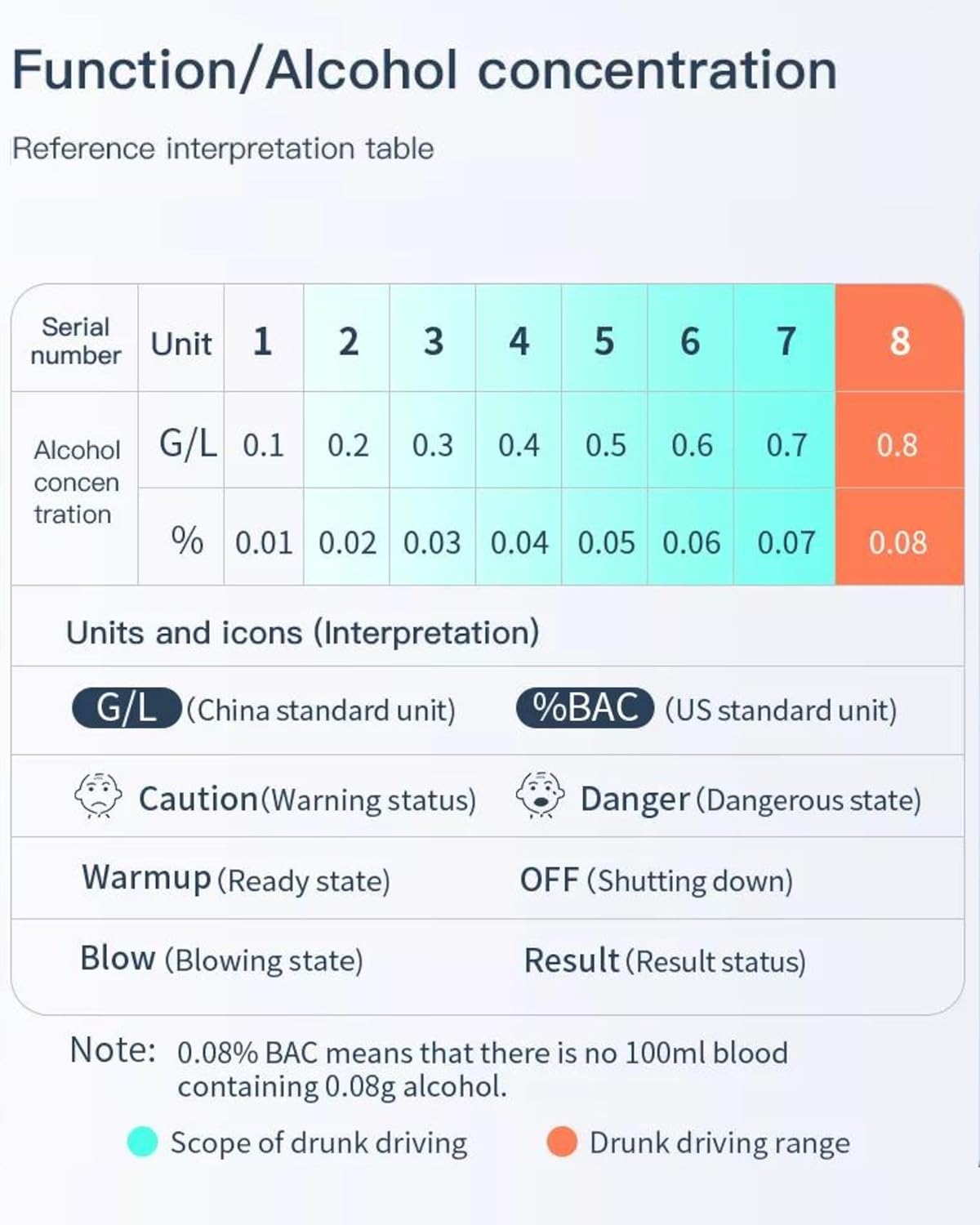Viewport: 980px width, 1225px height.
Task: Click the Blow (Blowing state) label
Action: pos(221,959)
